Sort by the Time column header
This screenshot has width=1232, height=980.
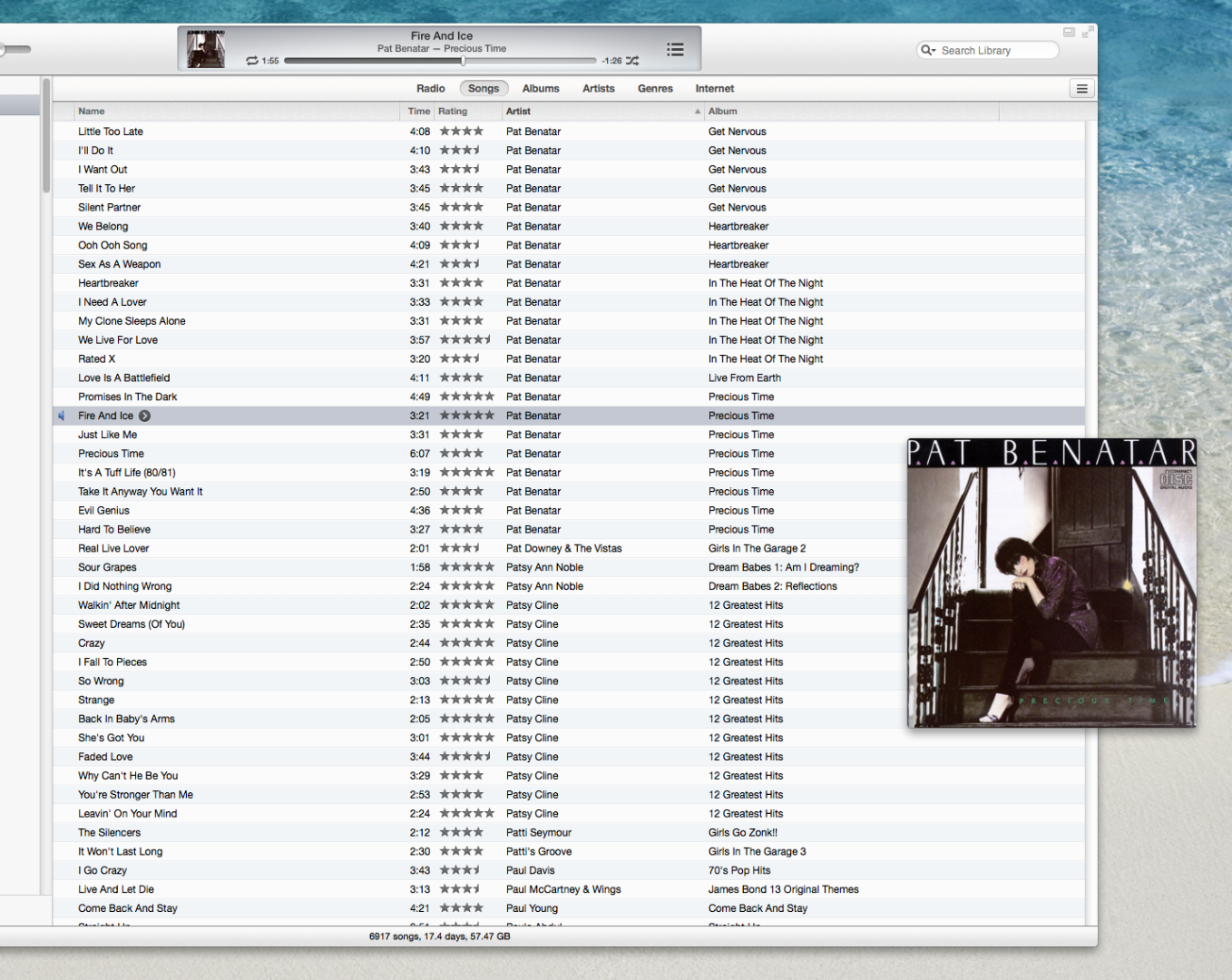coord(417,112)
